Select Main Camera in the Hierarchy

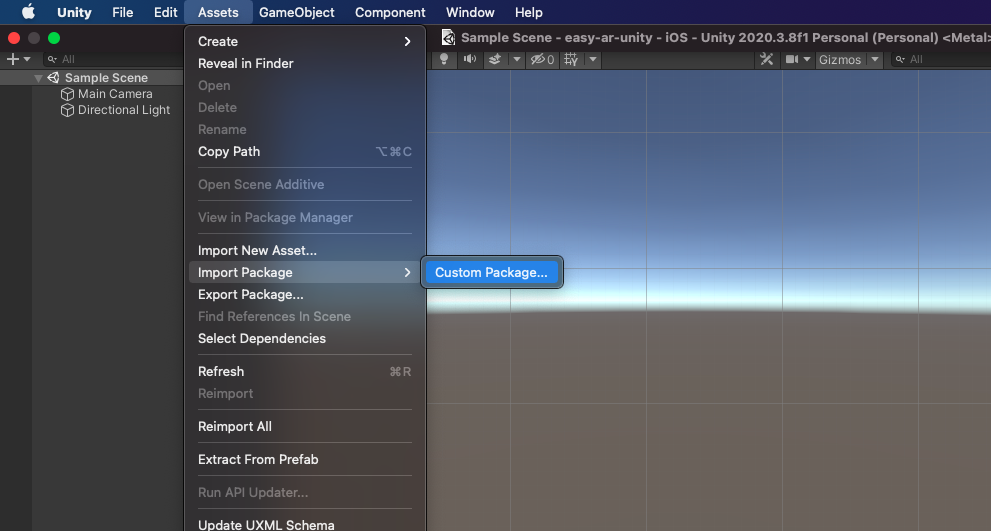pyautogui.click(x=115, y=94)
